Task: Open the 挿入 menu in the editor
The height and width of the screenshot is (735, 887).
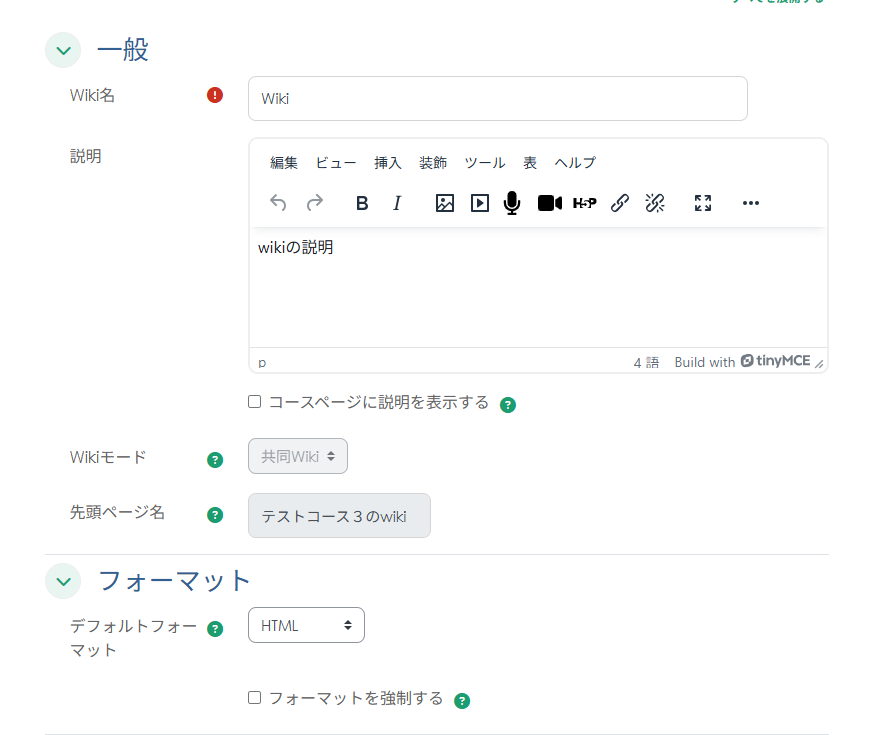Action: point(388,163)
